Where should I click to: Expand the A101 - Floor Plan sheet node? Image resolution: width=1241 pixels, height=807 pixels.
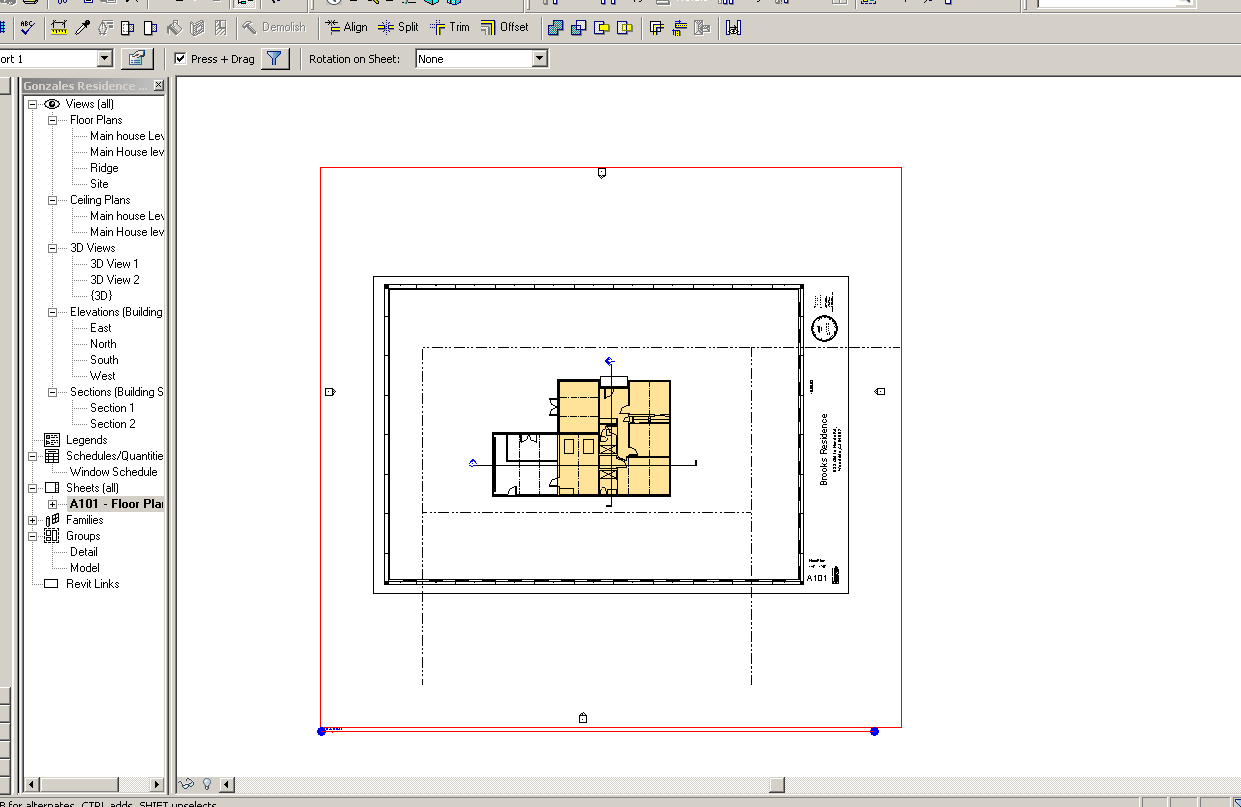(51, 503)
